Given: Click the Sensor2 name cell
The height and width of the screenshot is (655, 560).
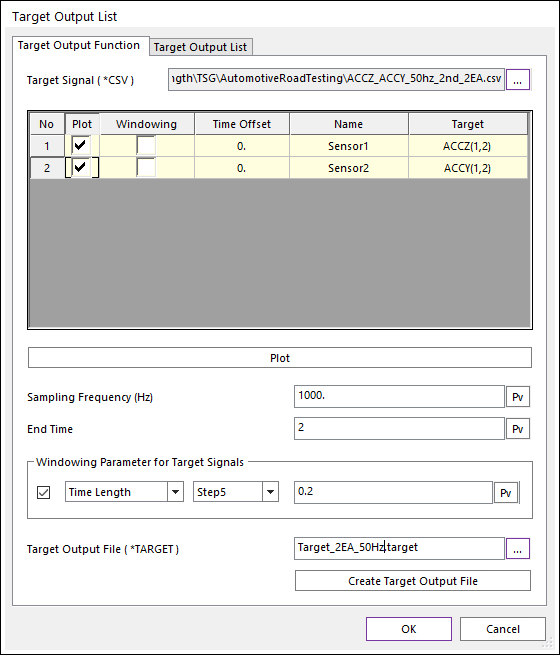Looking at the screenshot, I should (348, 168).
